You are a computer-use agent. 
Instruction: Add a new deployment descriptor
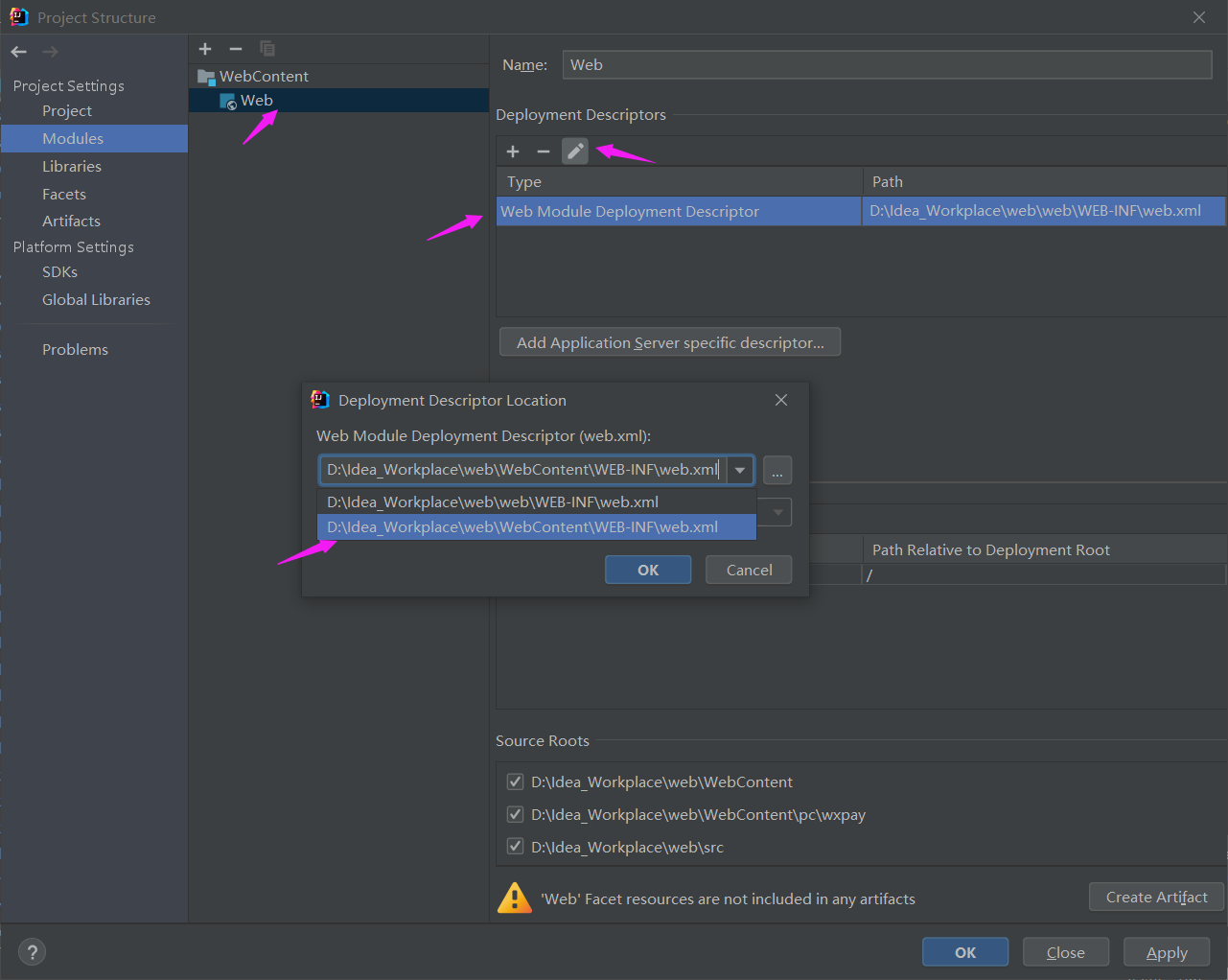pos(513,152)
